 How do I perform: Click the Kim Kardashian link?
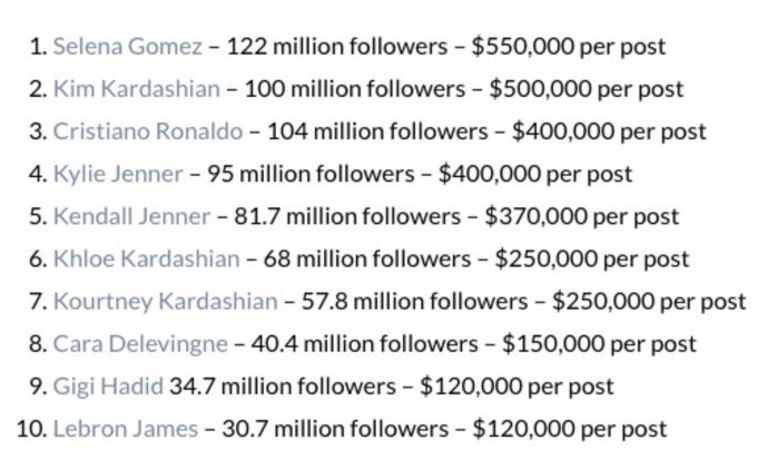(136, 89)
